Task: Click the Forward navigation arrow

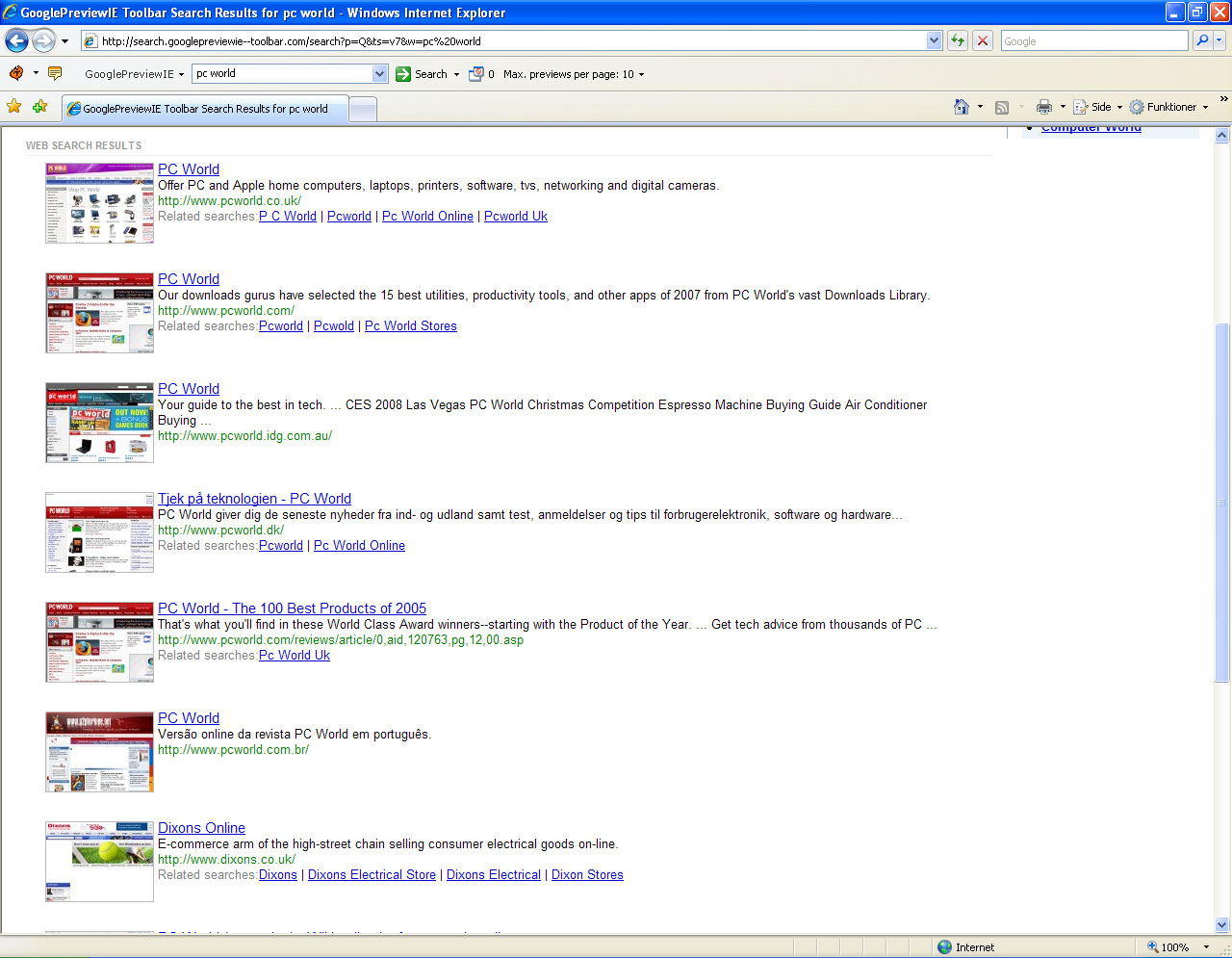Action: tap(44, 40)
